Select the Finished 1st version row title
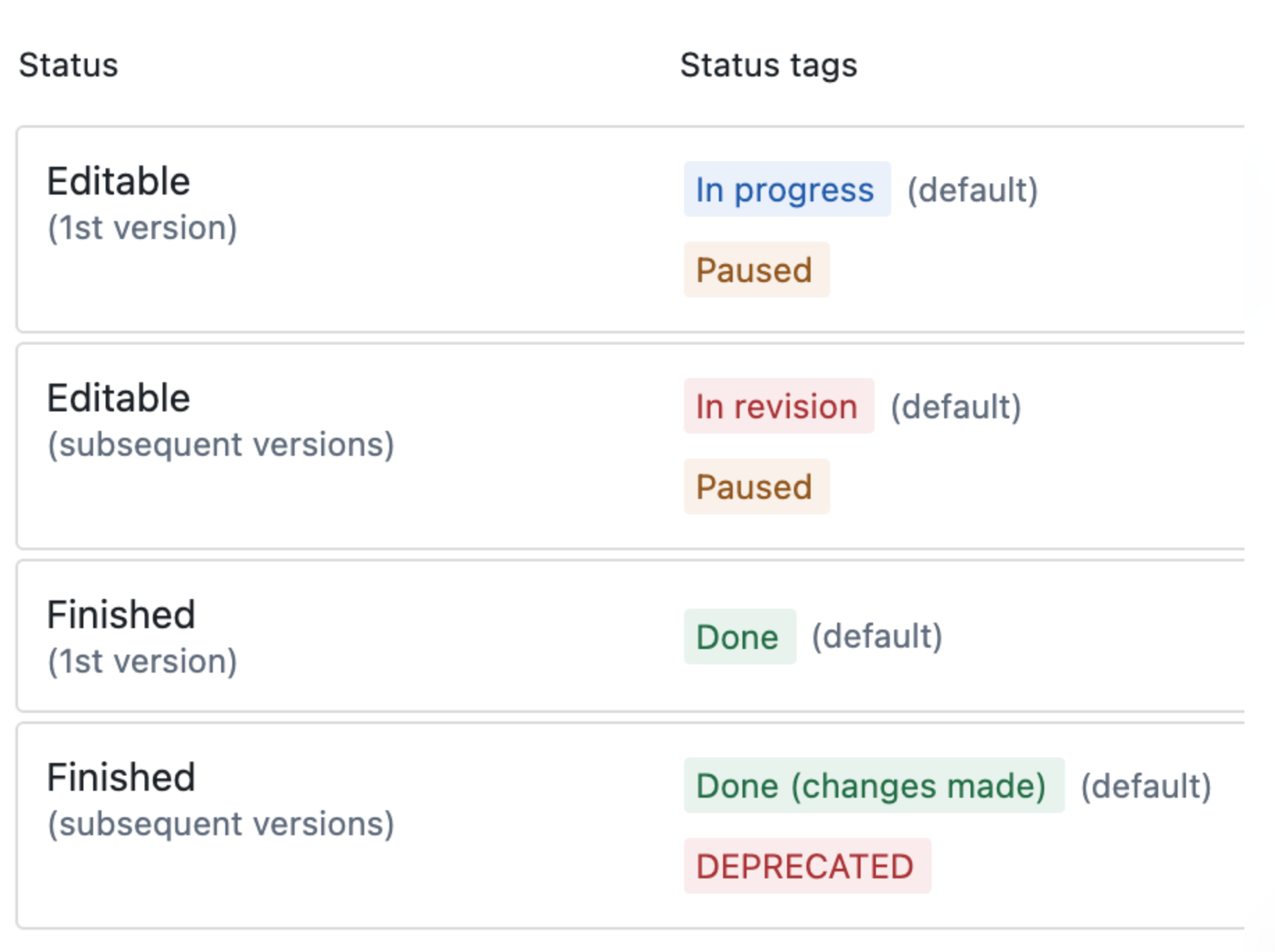The image size is (1275, 952). point(121,615)
